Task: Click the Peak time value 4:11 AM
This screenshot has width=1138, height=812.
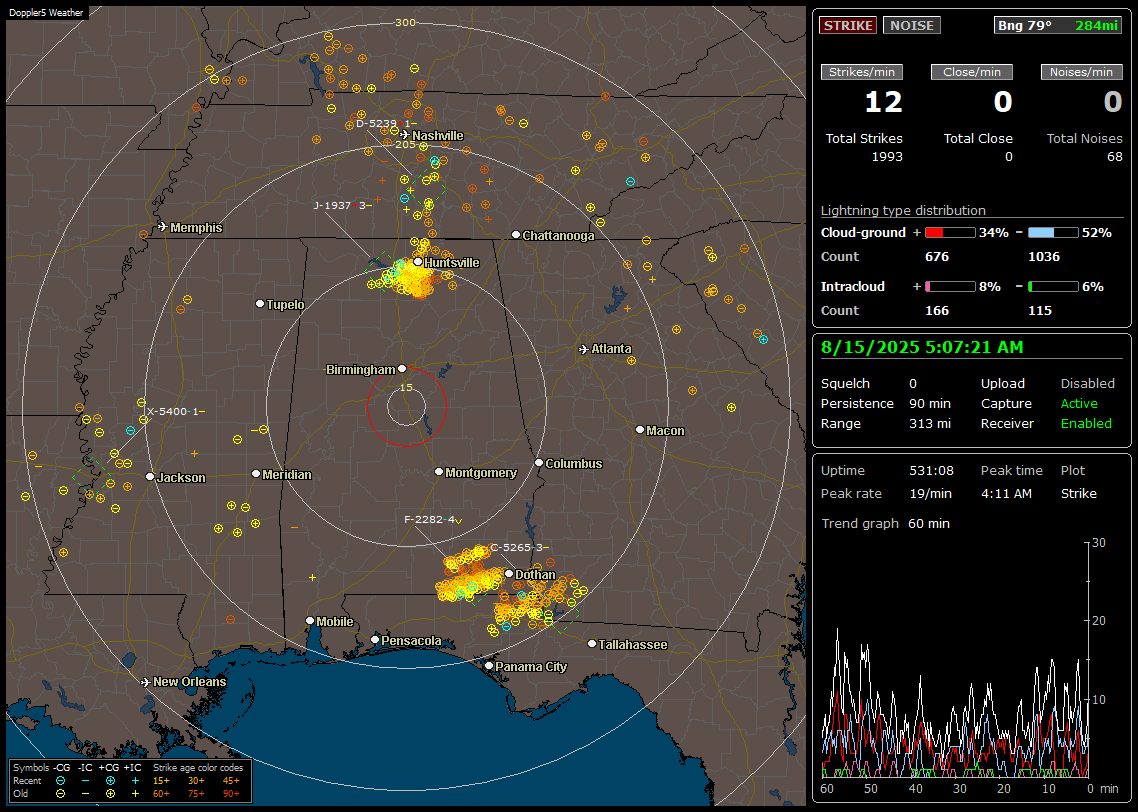Action: (1006, 493)
